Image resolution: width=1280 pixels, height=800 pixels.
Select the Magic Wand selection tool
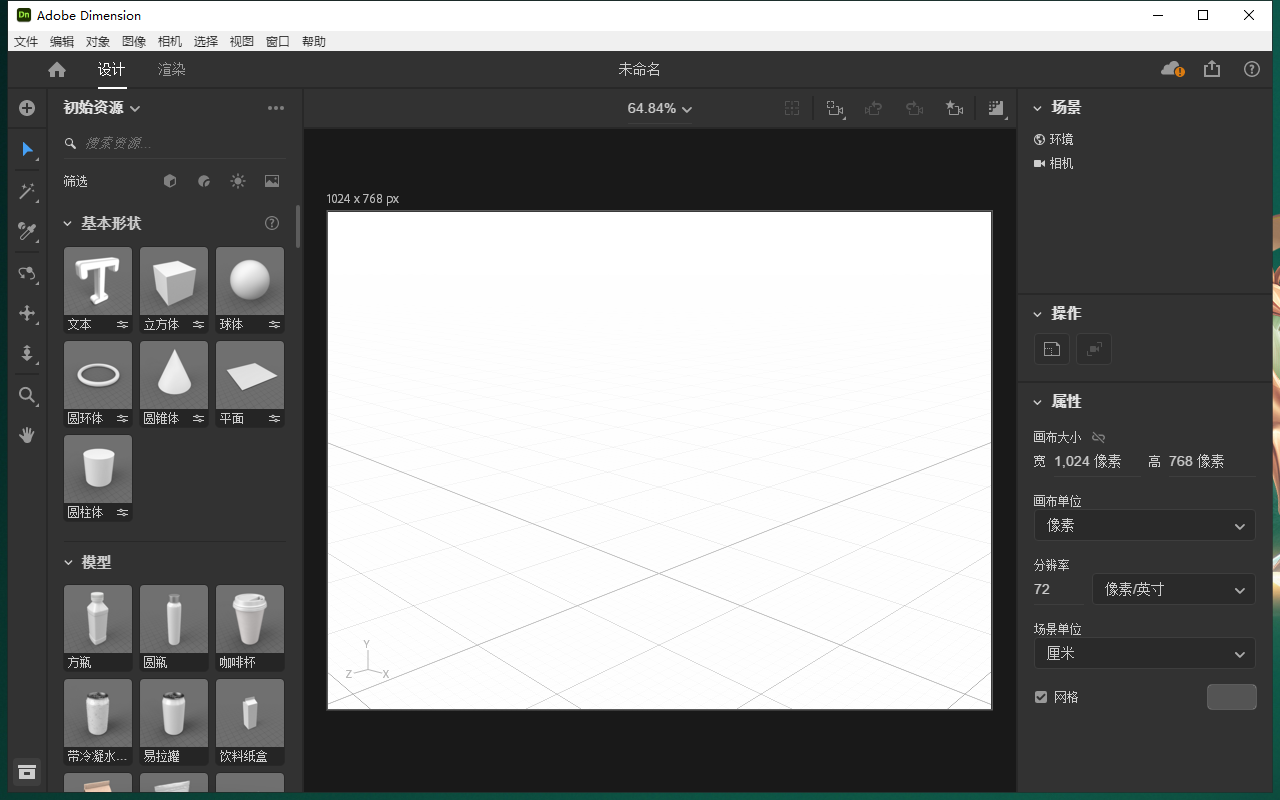click(27, 191)
